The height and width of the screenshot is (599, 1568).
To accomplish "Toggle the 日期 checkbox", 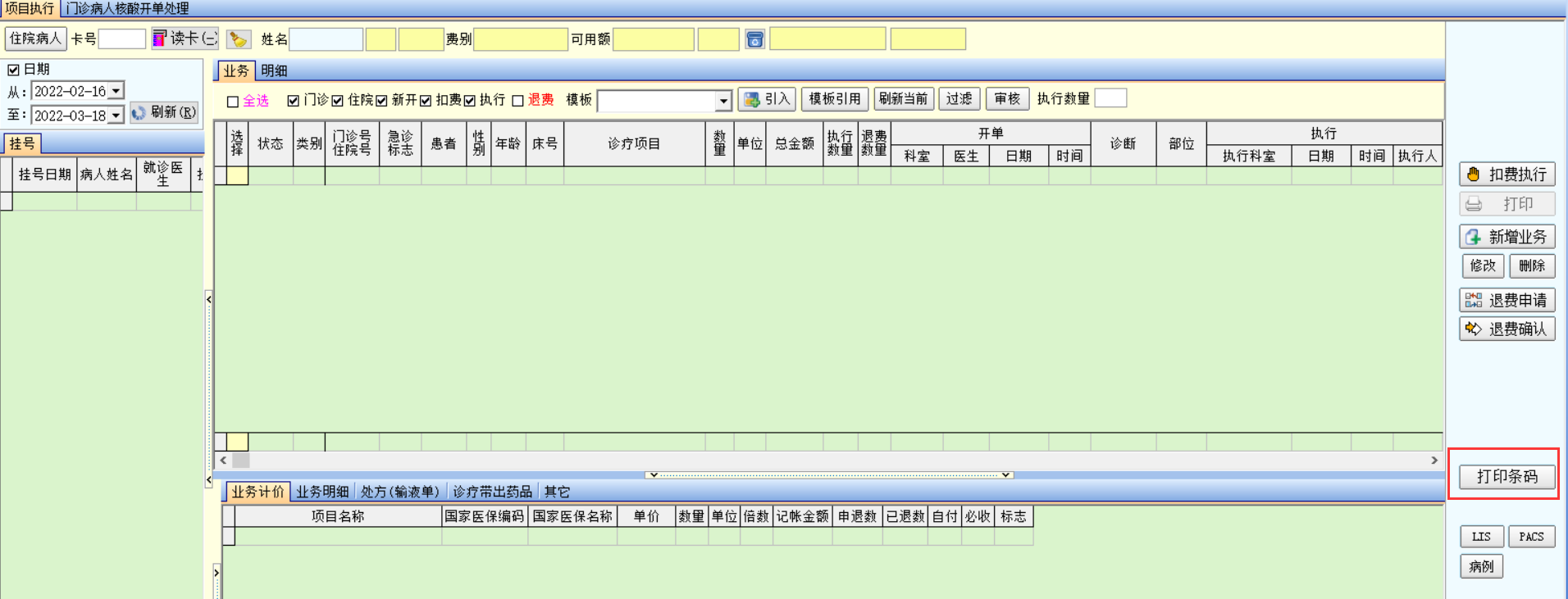I will tap(13, 70).
